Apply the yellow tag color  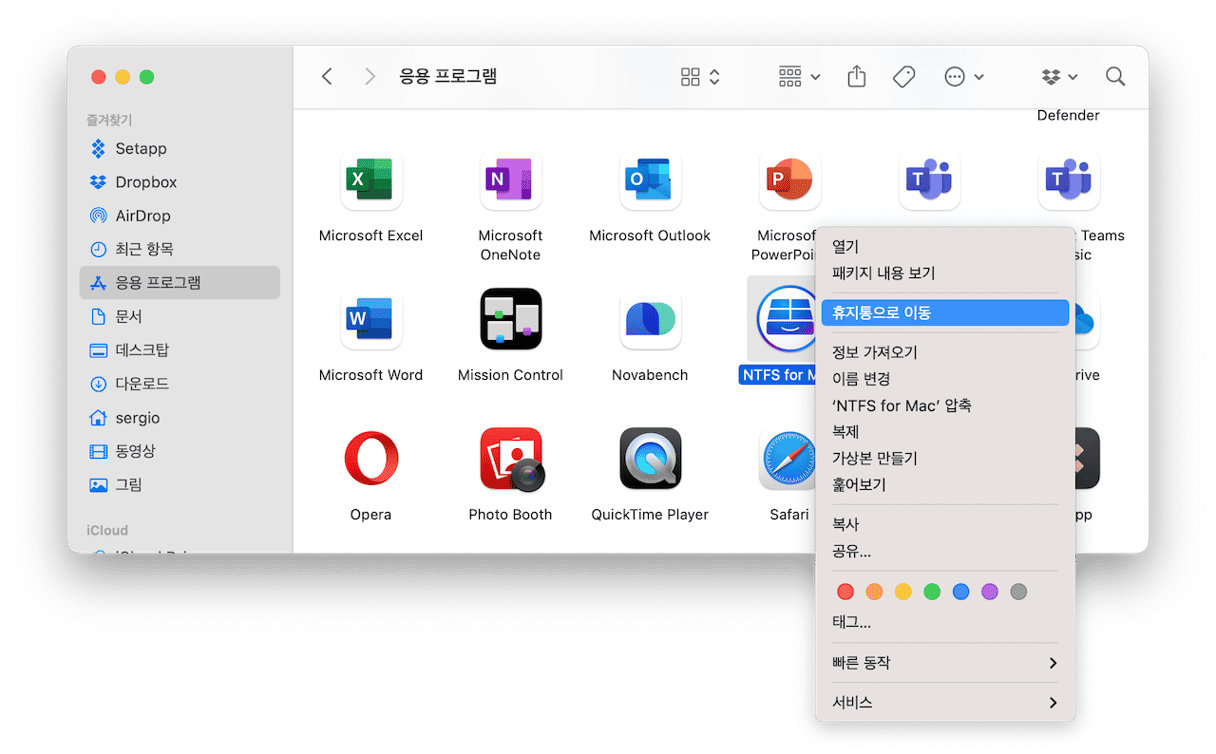coord(903,592)
